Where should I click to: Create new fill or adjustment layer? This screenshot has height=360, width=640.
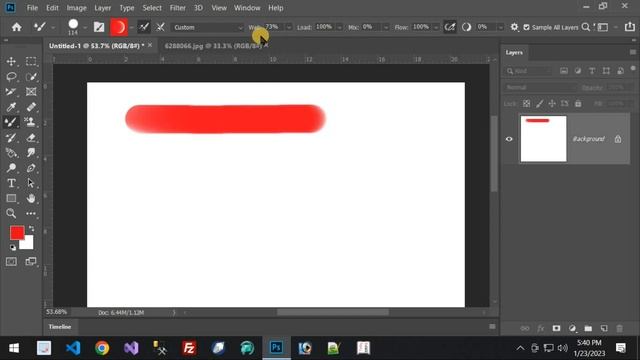pyautogui.click(x=572, y=328)
